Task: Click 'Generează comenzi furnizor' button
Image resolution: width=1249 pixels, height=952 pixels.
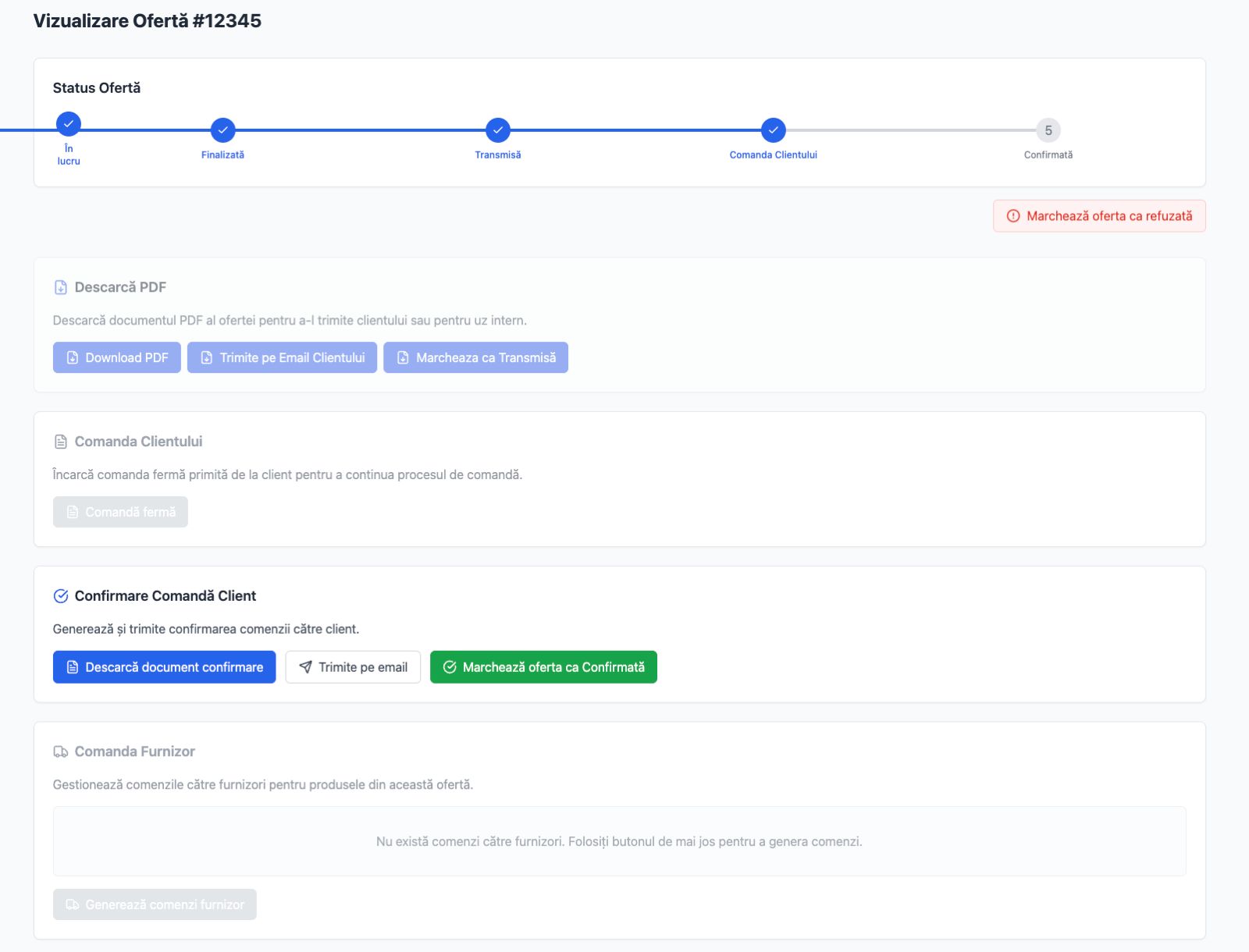Action: click(x=155, y=904)
